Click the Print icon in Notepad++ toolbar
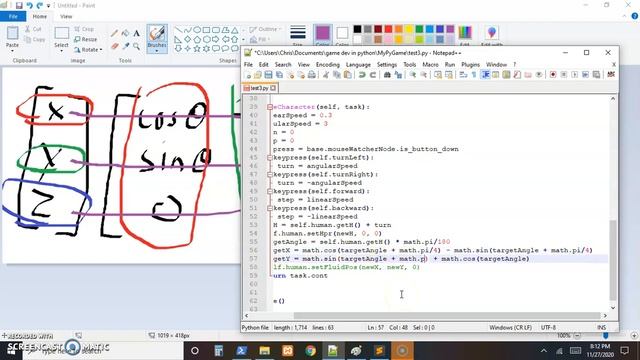This screenshot has height=360, width=640. [312, 75]
